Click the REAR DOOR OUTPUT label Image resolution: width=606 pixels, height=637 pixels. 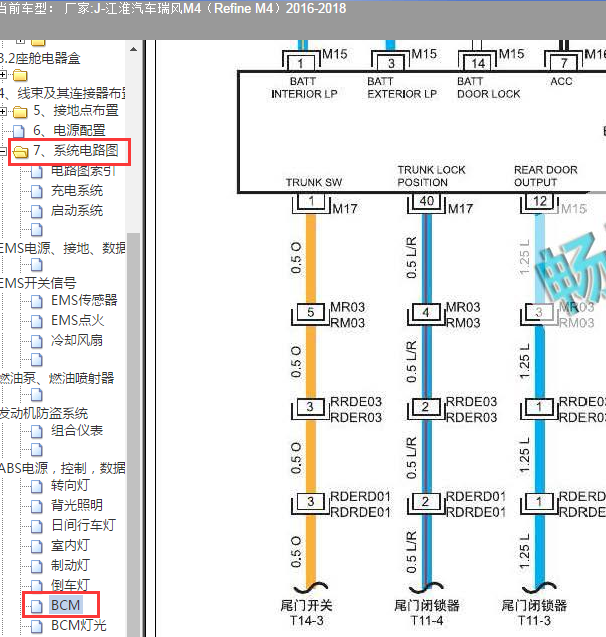coord(545,176)
